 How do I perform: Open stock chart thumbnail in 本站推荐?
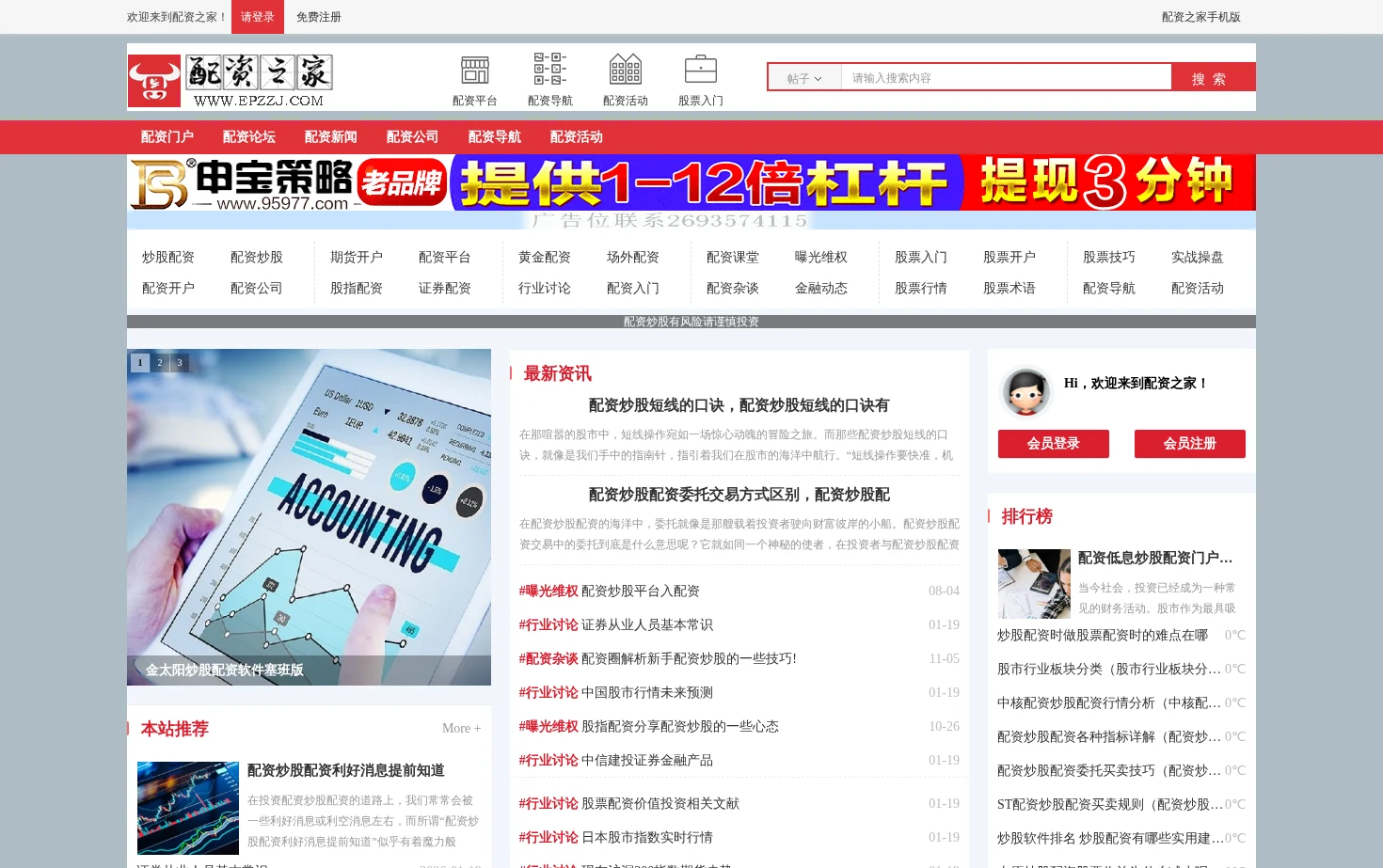(x=188, y=808)
